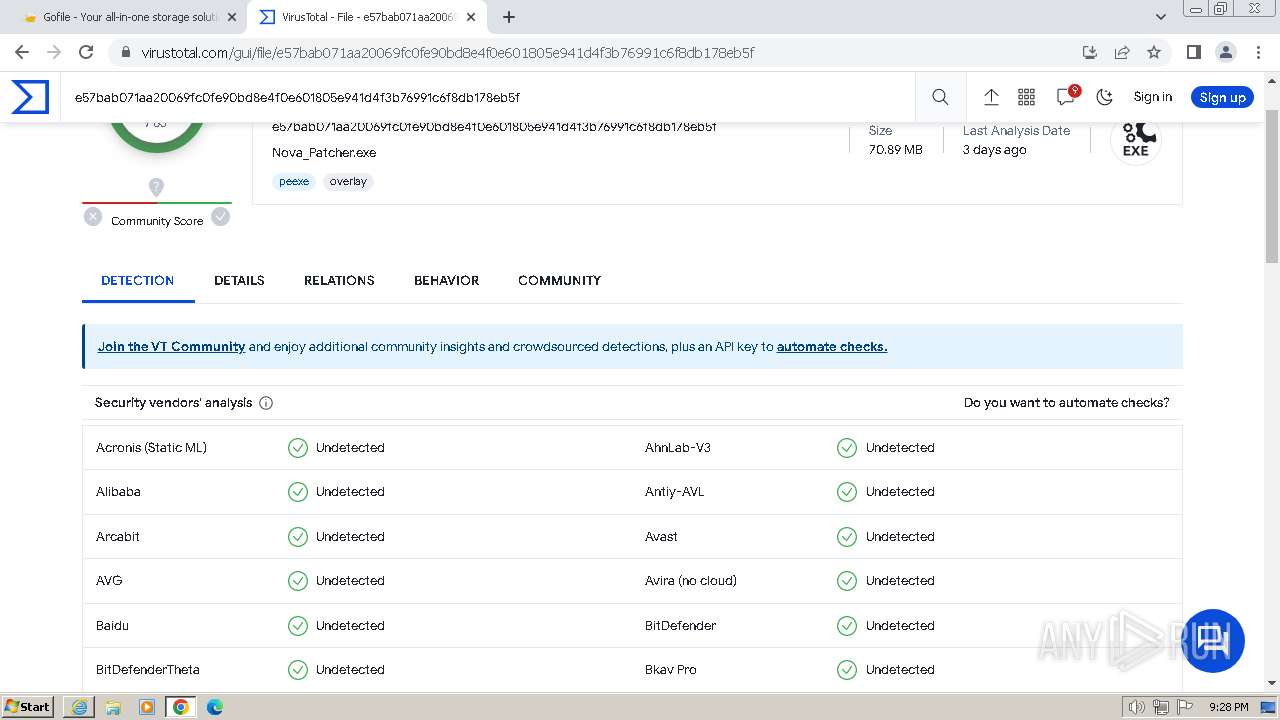This screenshot has height=720, width=1280.
Task: Open the Chrome profile icon
Action: 1225,52
